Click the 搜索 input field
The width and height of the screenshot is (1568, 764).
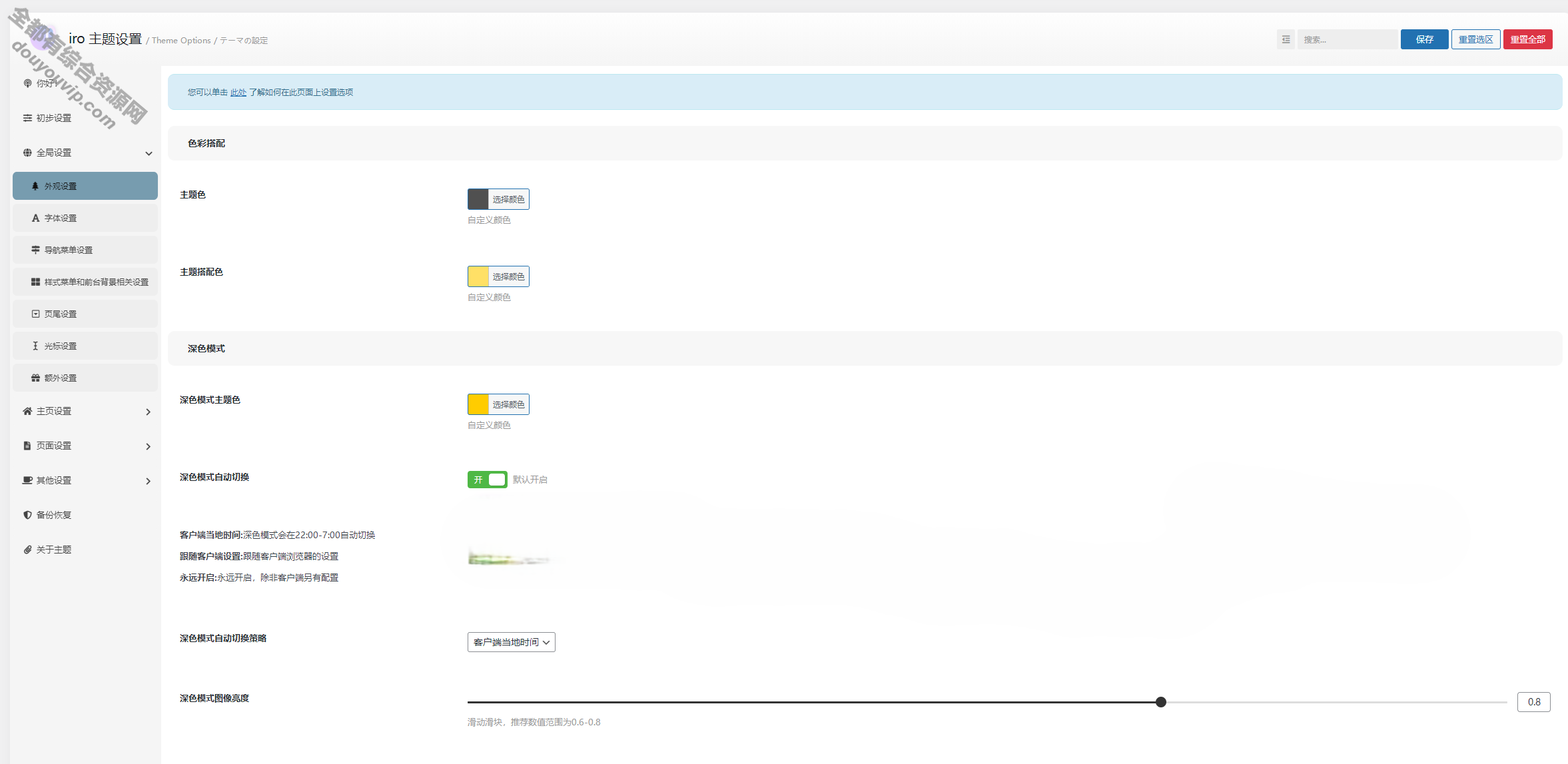(x=1347, y=39)
